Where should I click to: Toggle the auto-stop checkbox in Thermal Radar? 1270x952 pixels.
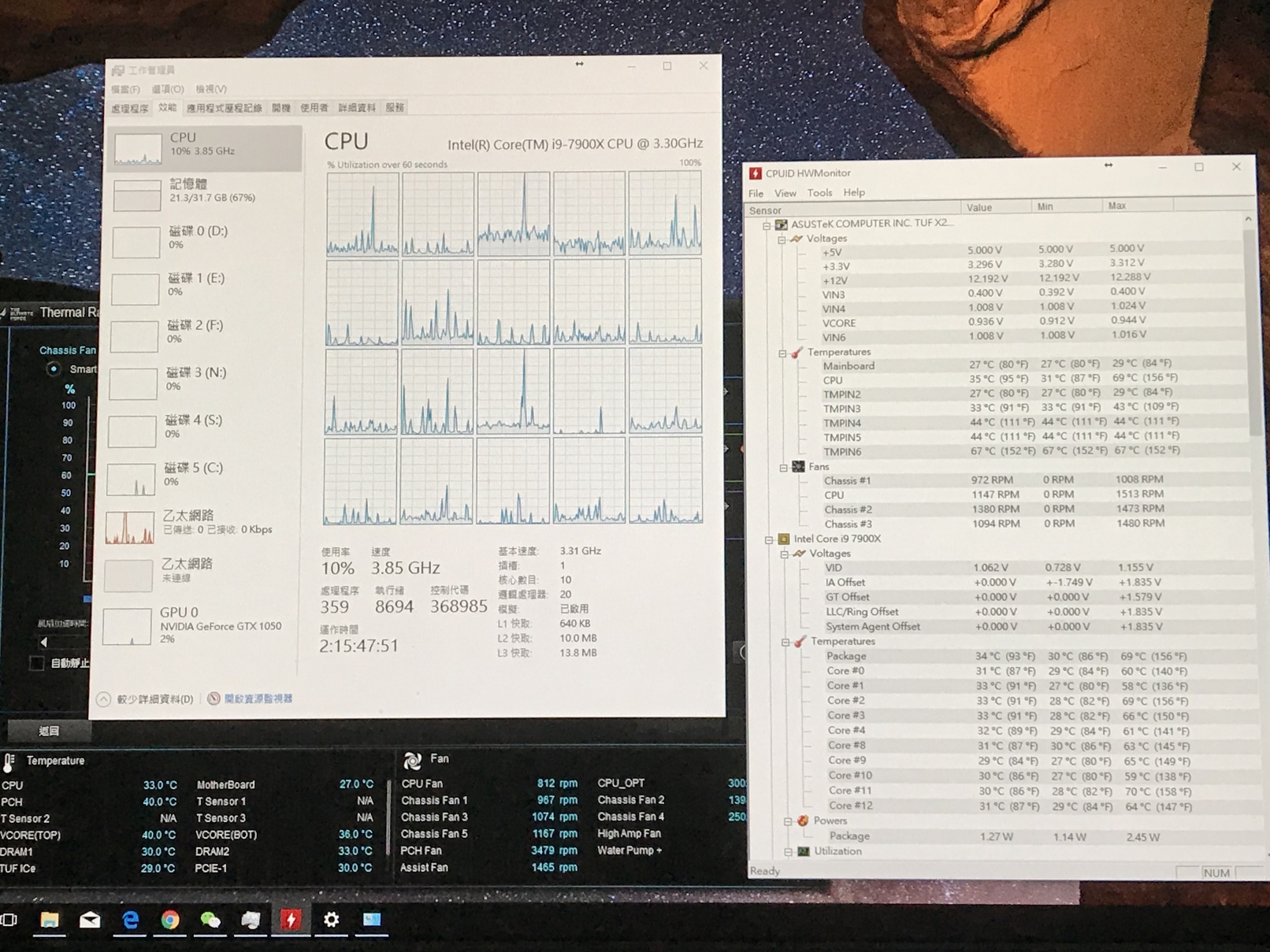[36, 663]
